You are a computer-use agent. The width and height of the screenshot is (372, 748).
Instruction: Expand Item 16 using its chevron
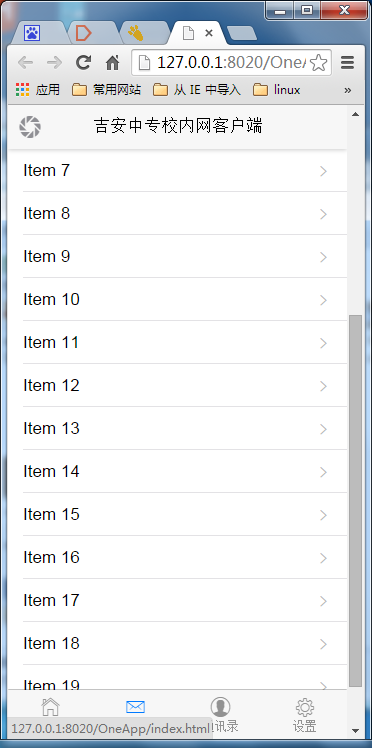324,558
